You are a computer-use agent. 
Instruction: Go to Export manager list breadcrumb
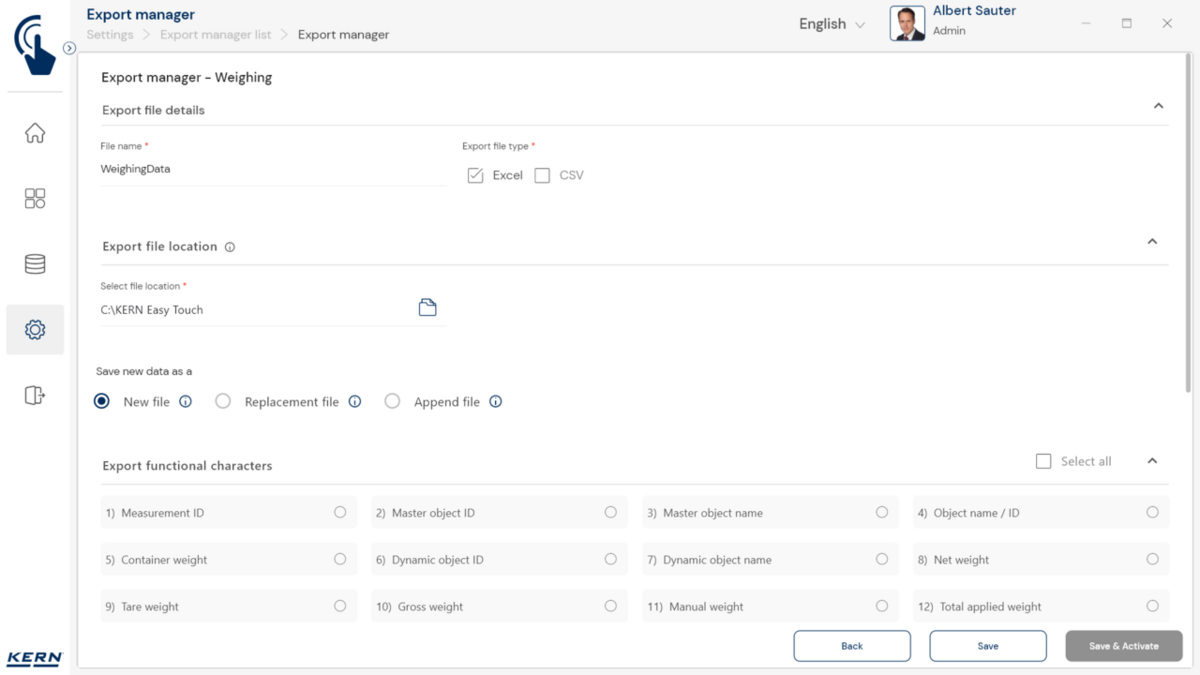[x=215, y=35]
